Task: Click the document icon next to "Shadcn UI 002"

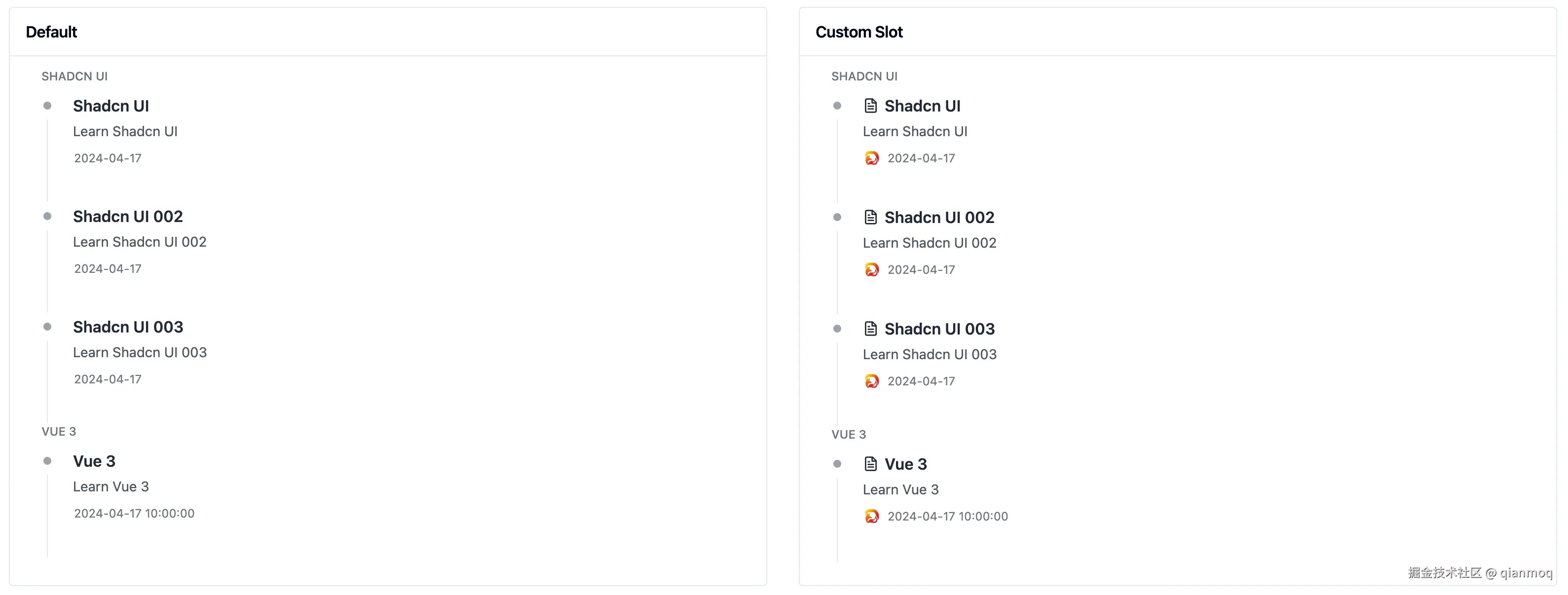Action: point(870,217)
